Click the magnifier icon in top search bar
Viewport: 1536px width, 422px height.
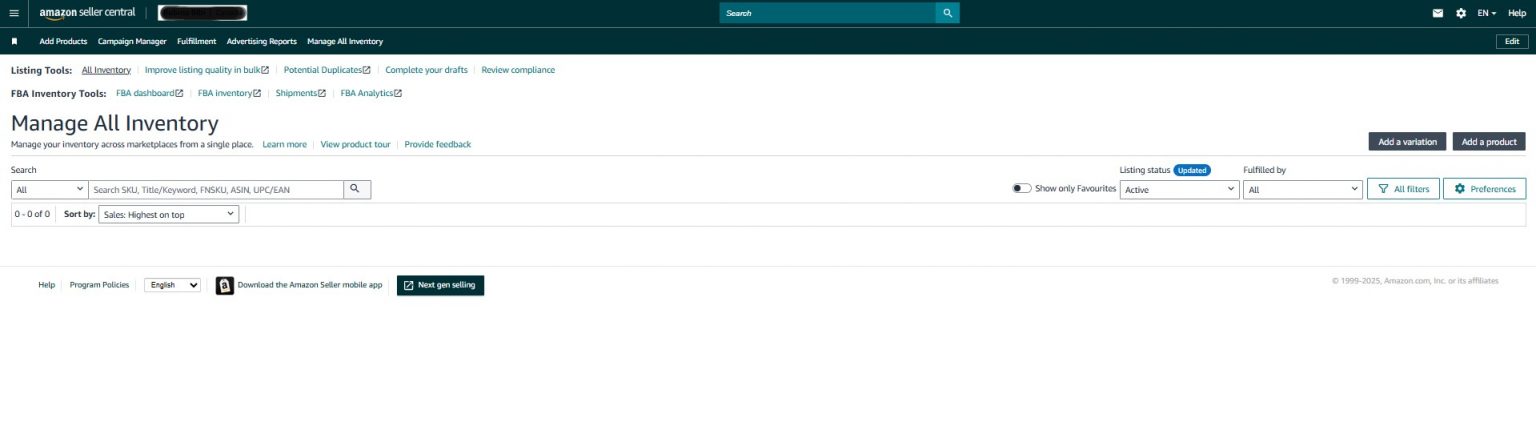coord(947,13)
